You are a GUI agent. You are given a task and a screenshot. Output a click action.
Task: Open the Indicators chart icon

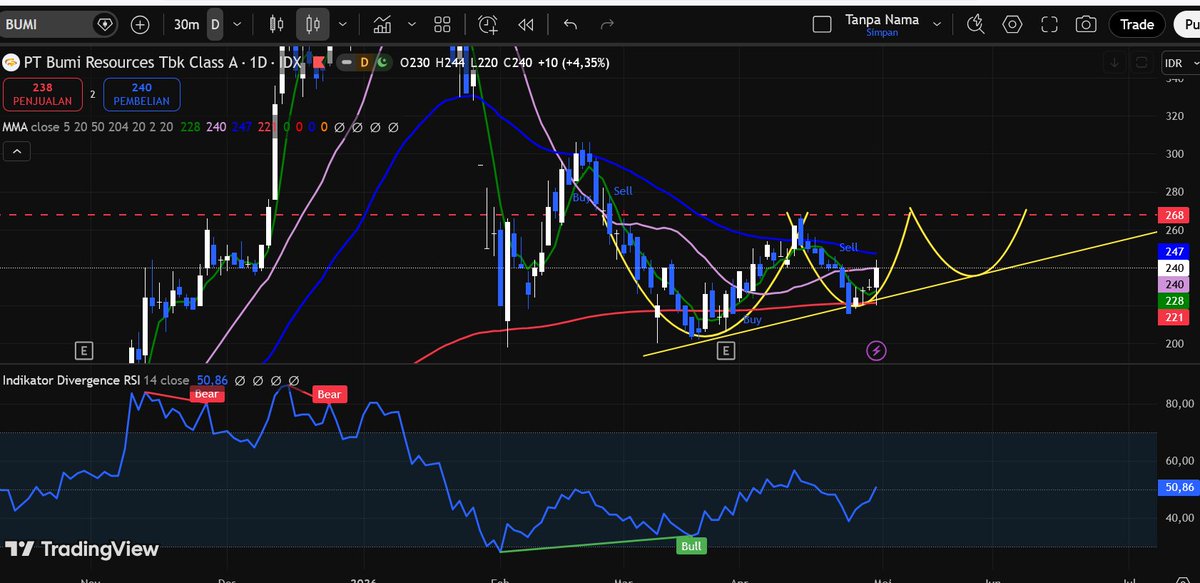(x=382, y=24)
